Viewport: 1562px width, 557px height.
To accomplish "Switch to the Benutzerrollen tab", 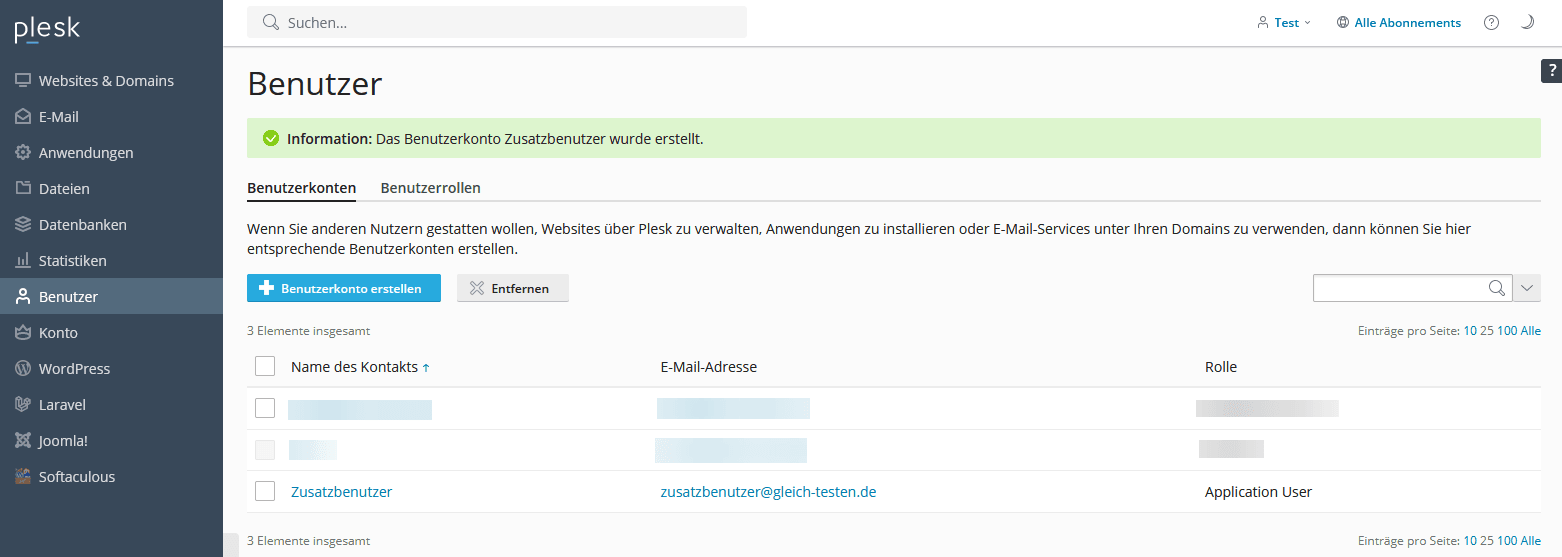I will [430, 188].
